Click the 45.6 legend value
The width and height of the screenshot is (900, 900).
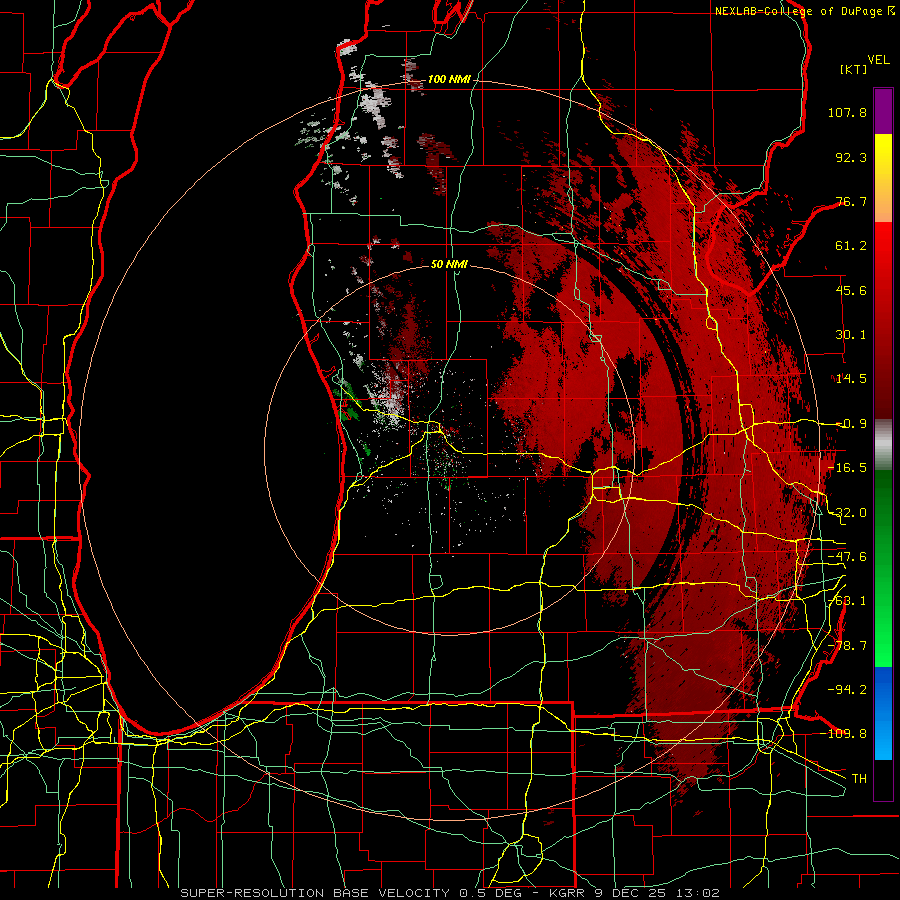[851, 290]
